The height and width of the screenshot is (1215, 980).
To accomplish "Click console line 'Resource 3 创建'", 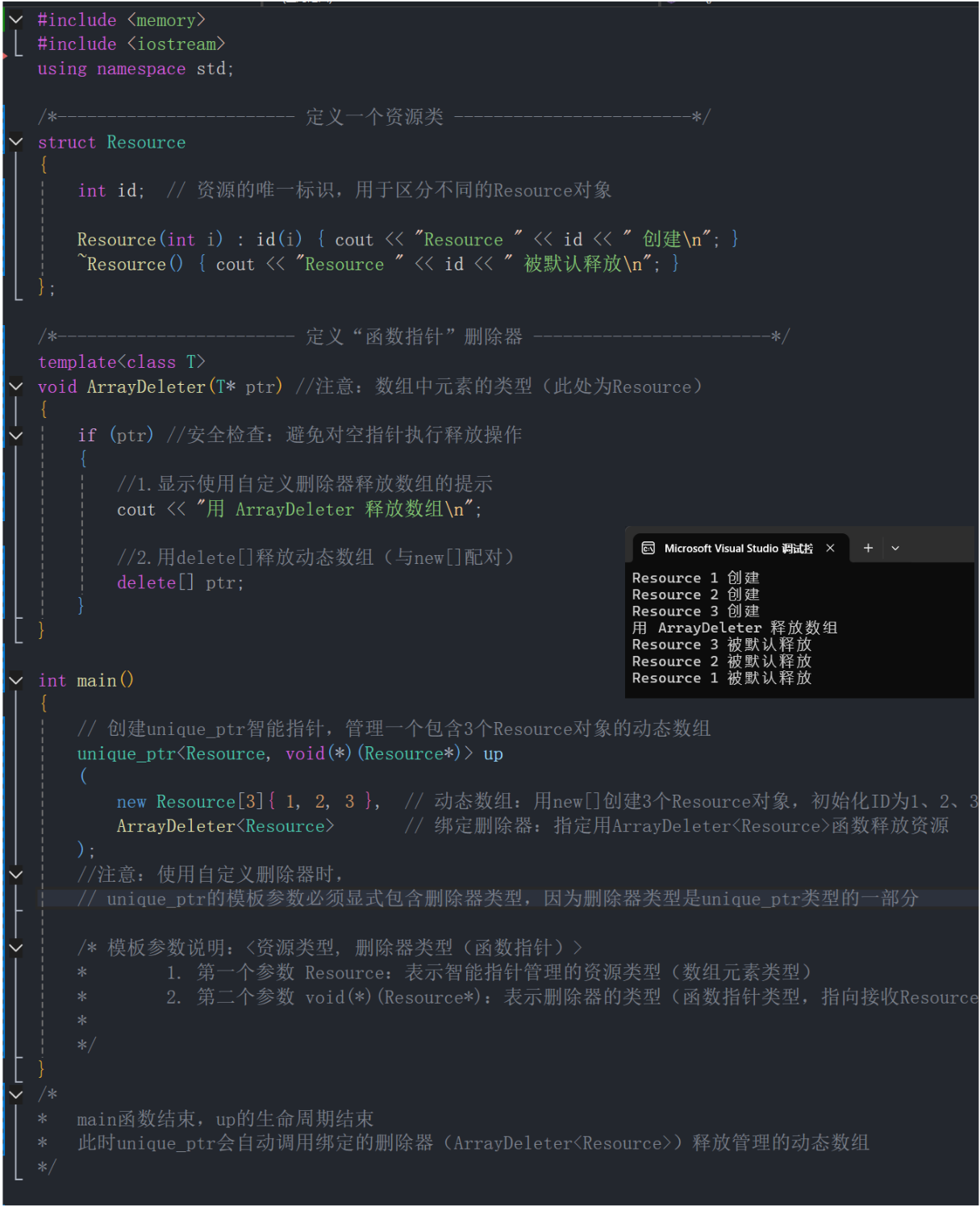I will [x=695, y=611].
